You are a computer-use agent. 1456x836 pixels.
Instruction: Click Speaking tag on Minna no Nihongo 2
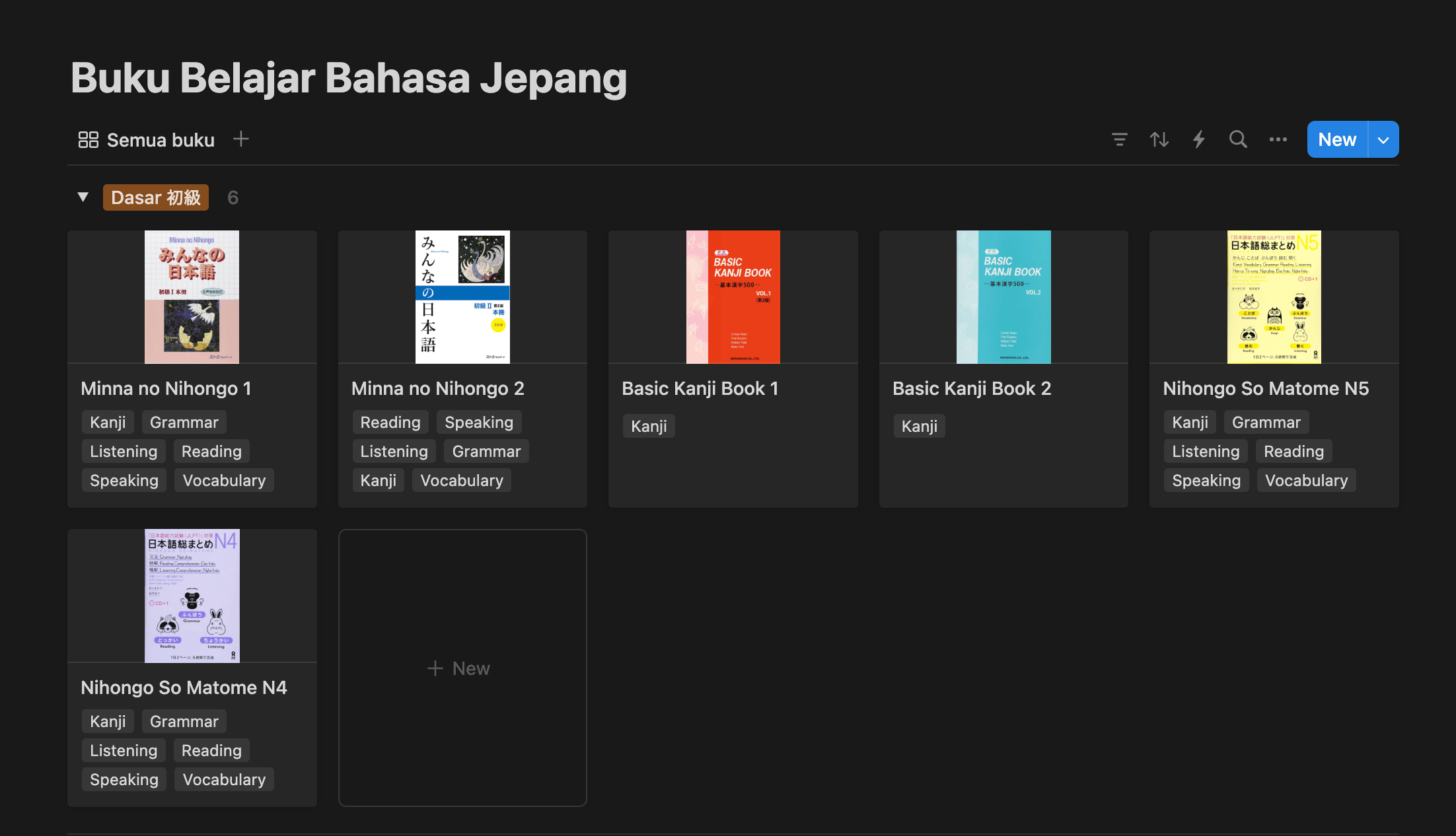479,422
